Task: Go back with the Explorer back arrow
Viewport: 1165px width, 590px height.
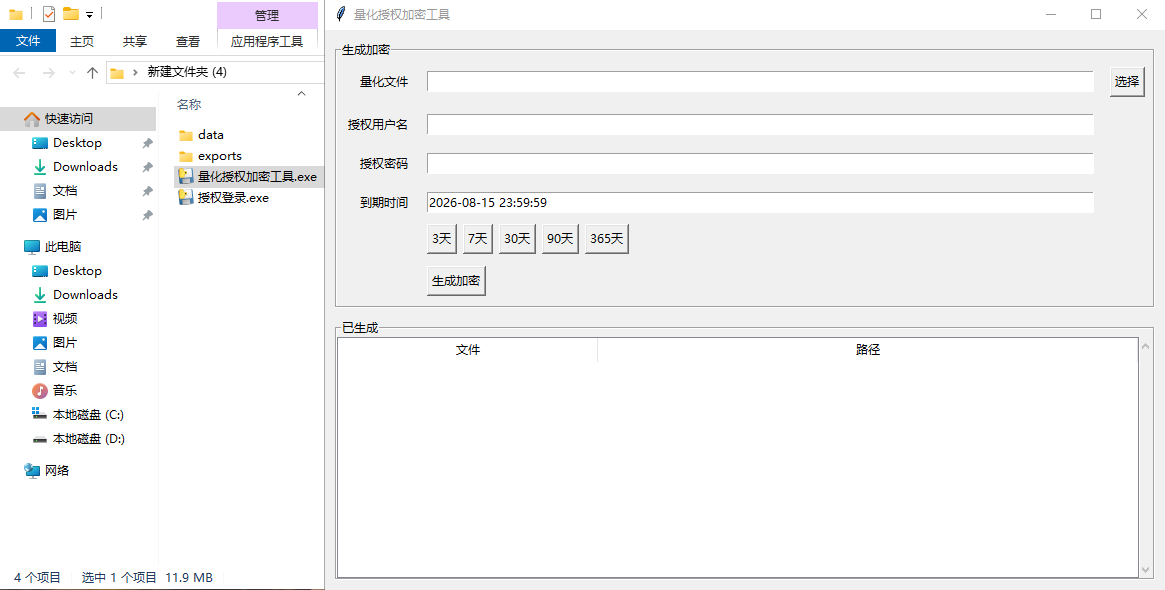Action: [x=19, y=72]
